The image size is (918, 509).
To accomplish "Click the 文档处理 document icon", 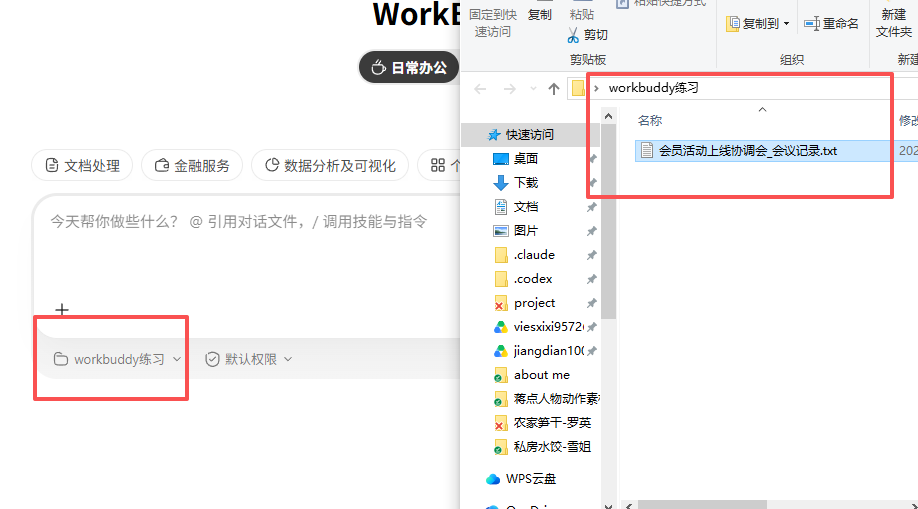I will pyautogui.click(x=52, y=166).
